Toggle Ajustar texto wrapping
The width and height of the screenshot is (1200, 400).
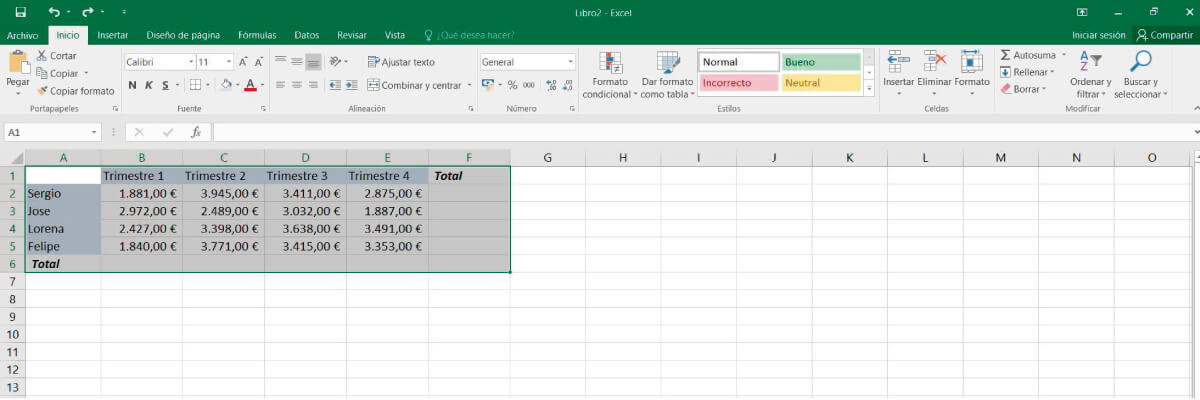click(401, 62)
